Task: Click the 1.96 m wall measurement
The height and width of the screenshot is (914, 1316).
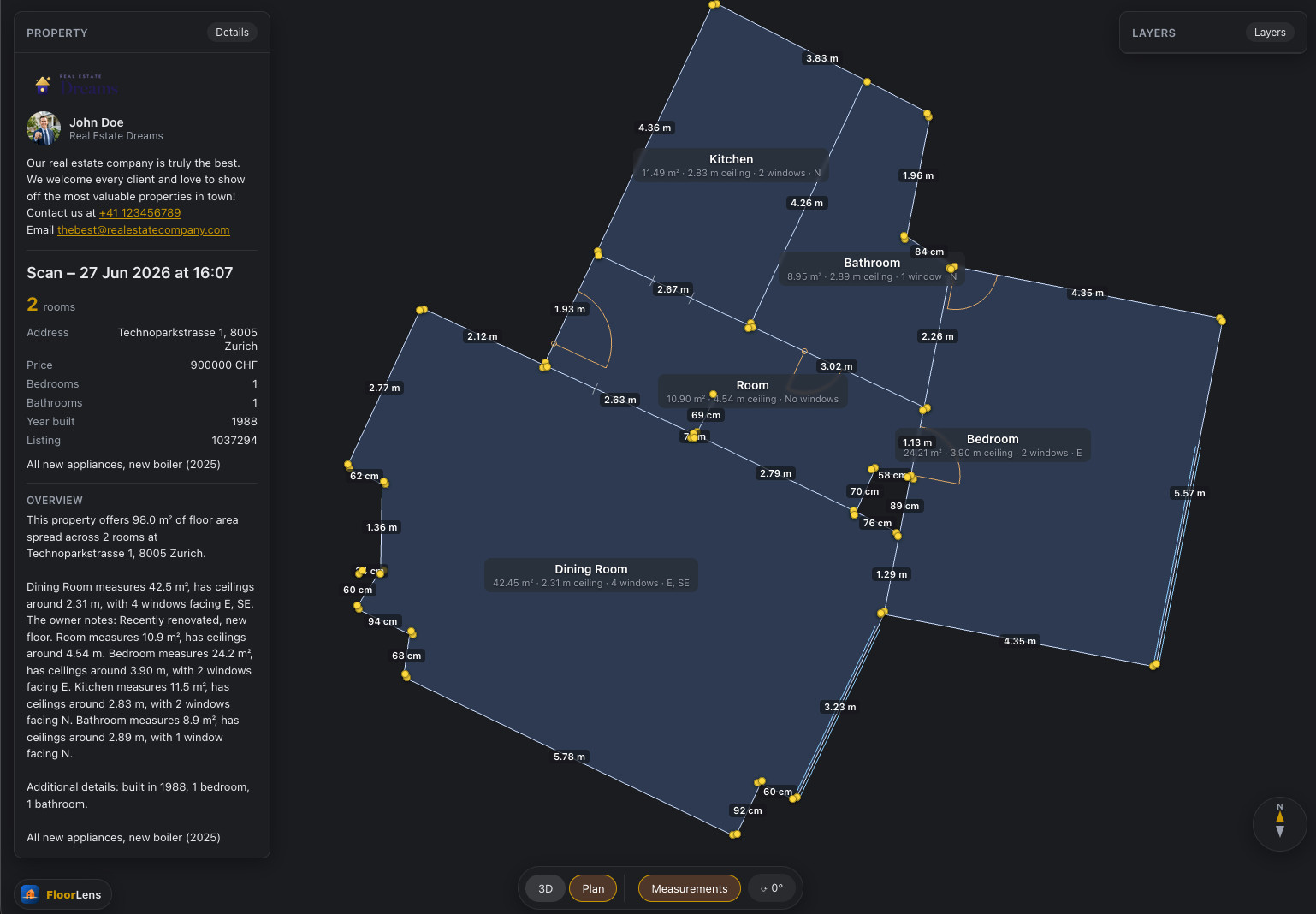Action: tap(918, 175)
